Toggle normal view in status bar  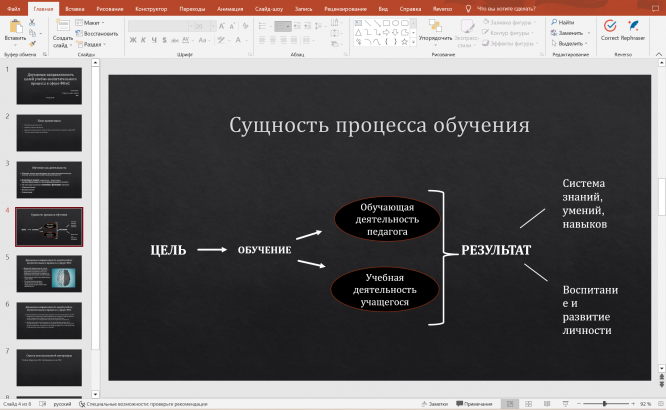(x=510, y=404)
